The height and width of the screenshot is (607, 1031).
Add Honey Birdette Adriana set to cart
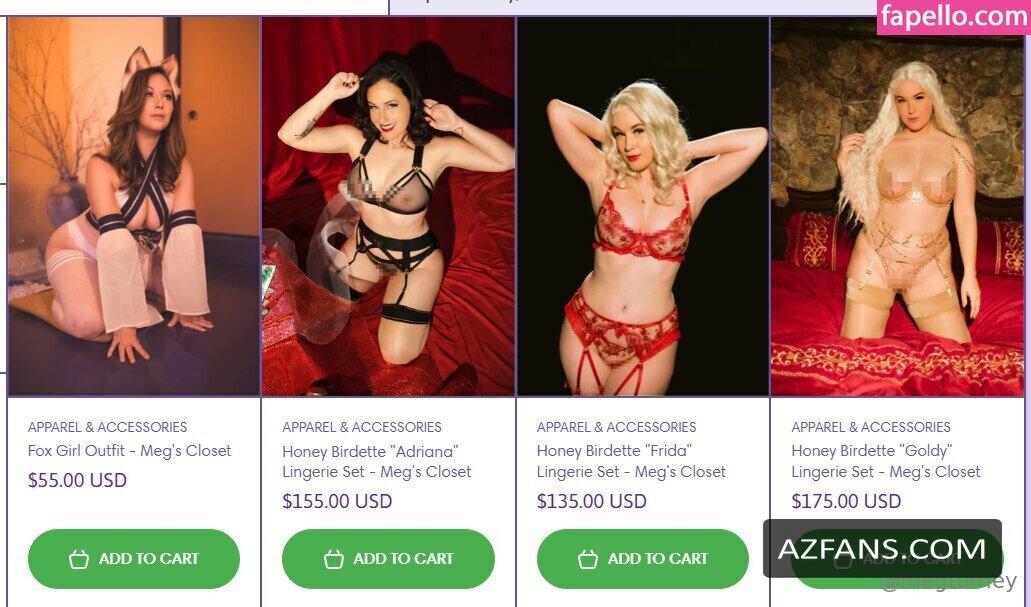(x=388, y=558)
